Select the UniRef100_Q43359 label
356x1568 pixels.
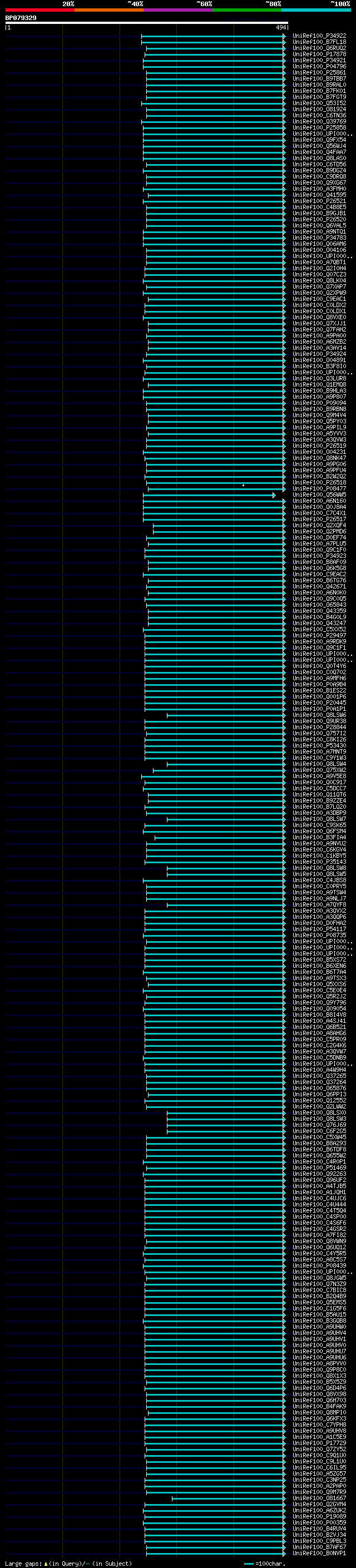[319, 611]
